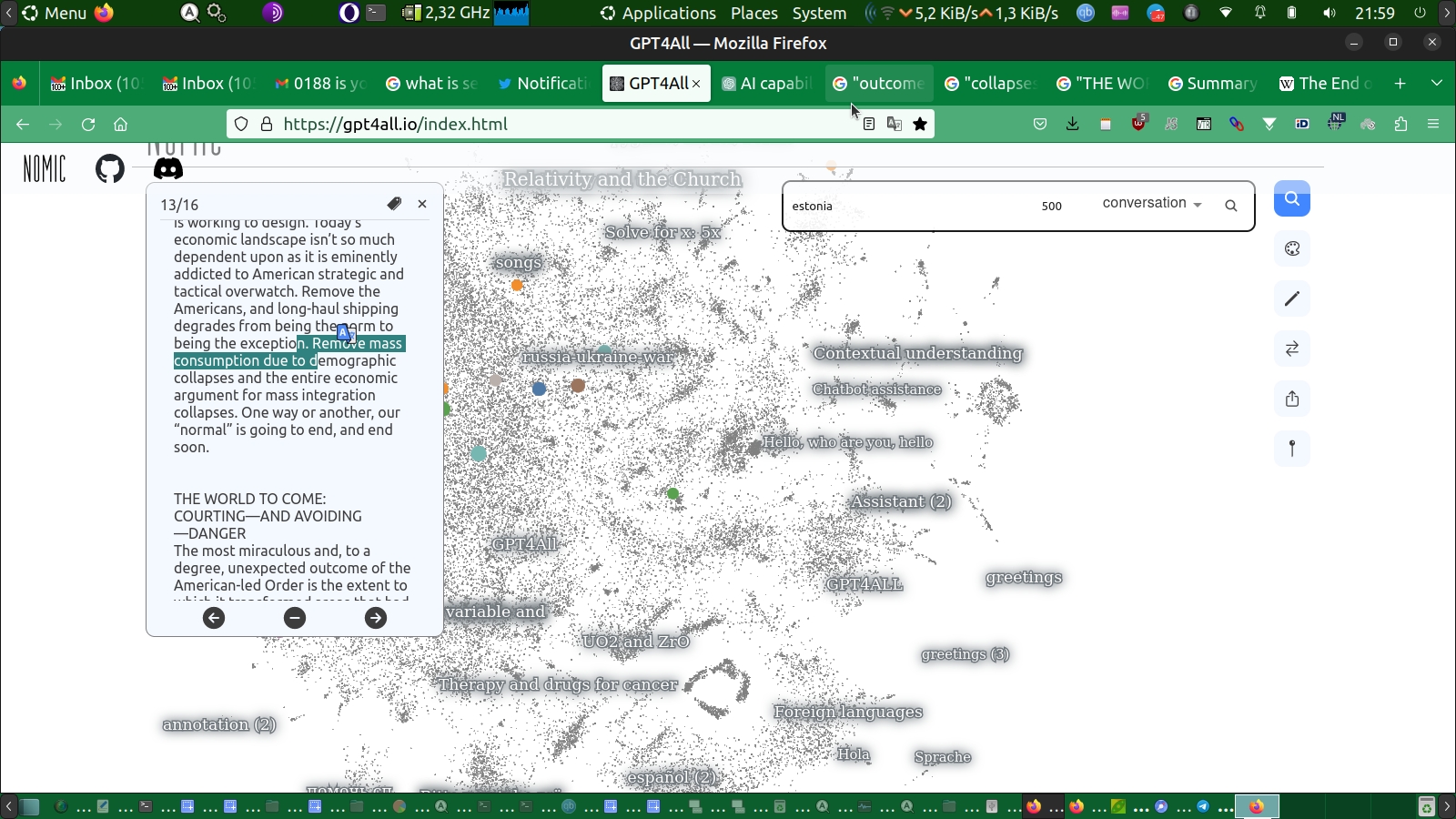The height and width of the screenshot is (819, 1456).
Task: Click the green data point on map
Action: pyautogui.click(x=672, y=493)
